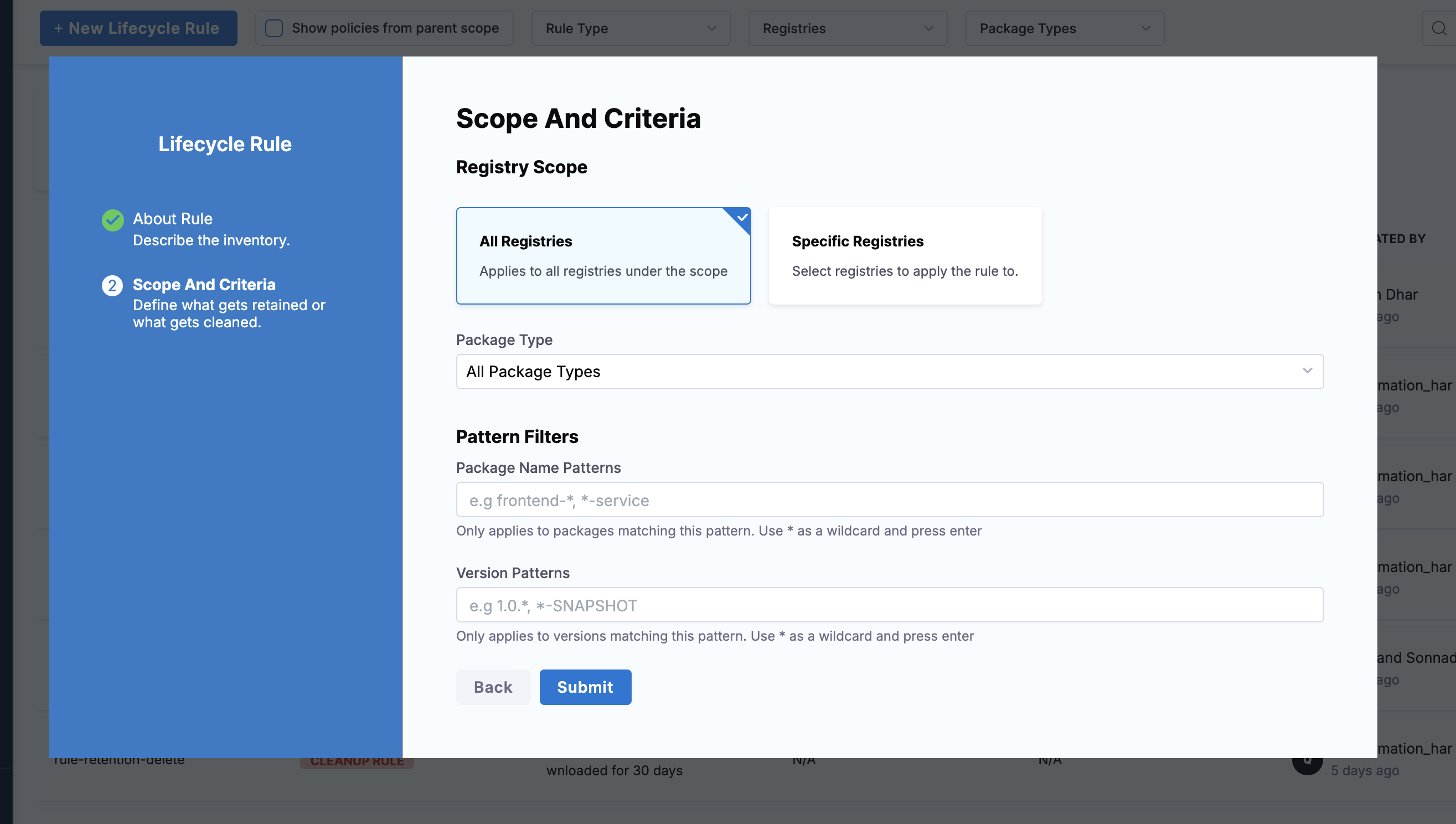Click the Package Name Patterns helper text

click(719, 531)
